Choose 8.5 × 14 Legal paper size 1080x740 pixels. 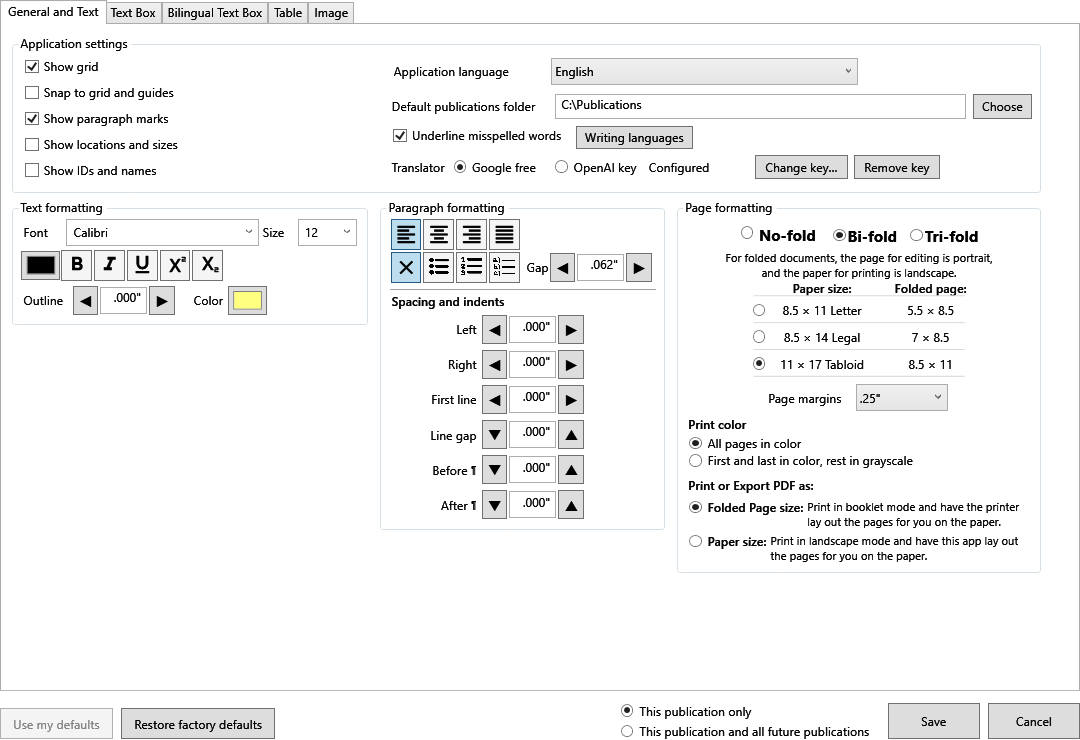[x=759, y=337]
